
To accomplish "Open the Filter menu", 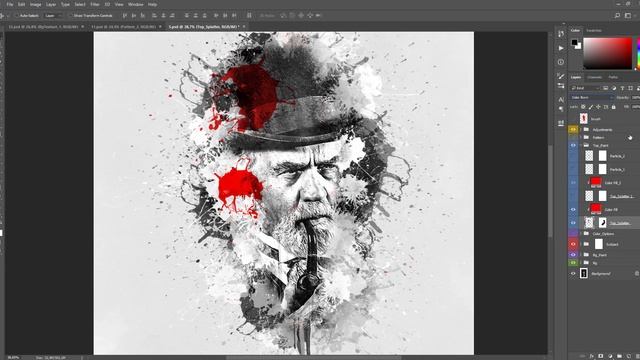I will (95, 4).
